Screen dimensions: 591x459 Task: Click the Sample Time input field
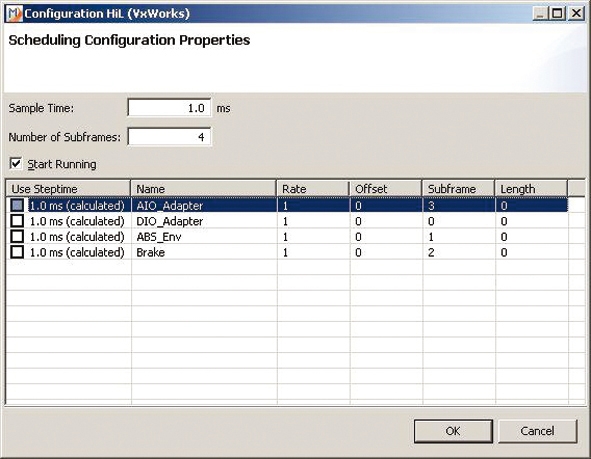click(x=169, y=108)
